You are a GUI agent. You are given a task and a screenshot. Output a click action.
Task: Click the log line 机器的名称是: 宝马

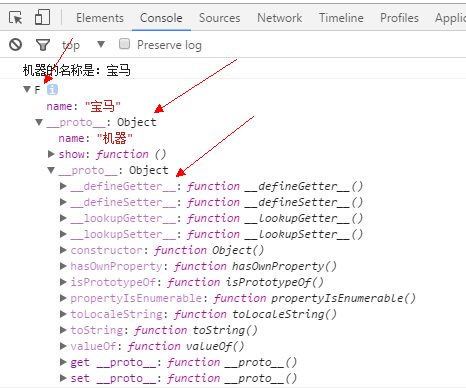76,70
